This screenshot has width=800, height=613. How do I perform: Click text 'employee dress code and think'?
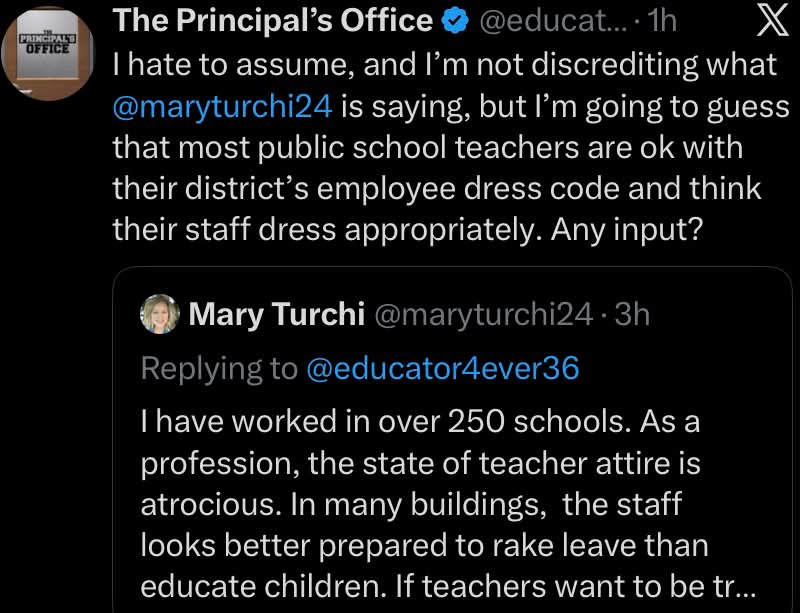(539, 189)
